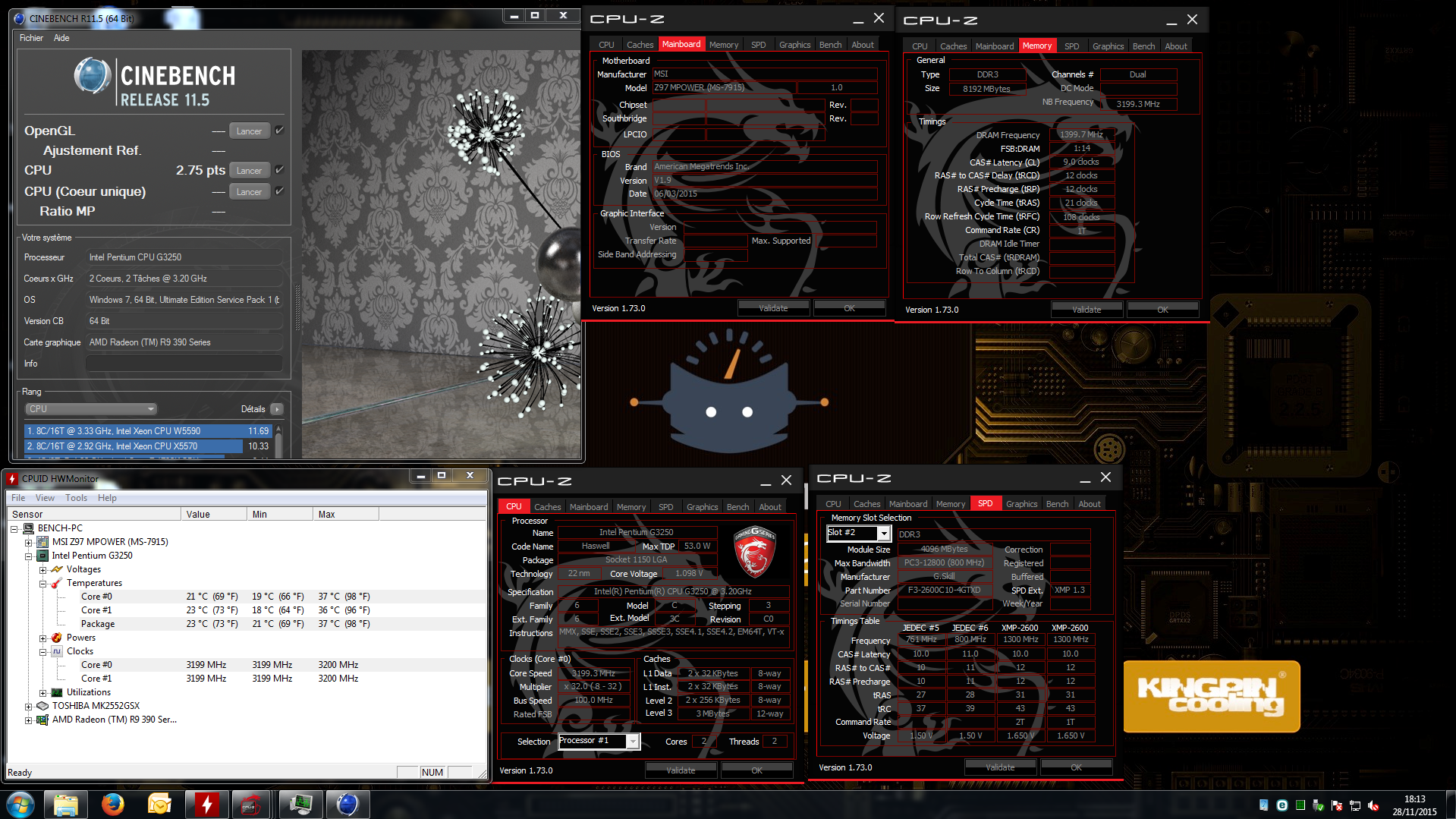Click the safely remove hardware tray icon

pos(1319,805)
